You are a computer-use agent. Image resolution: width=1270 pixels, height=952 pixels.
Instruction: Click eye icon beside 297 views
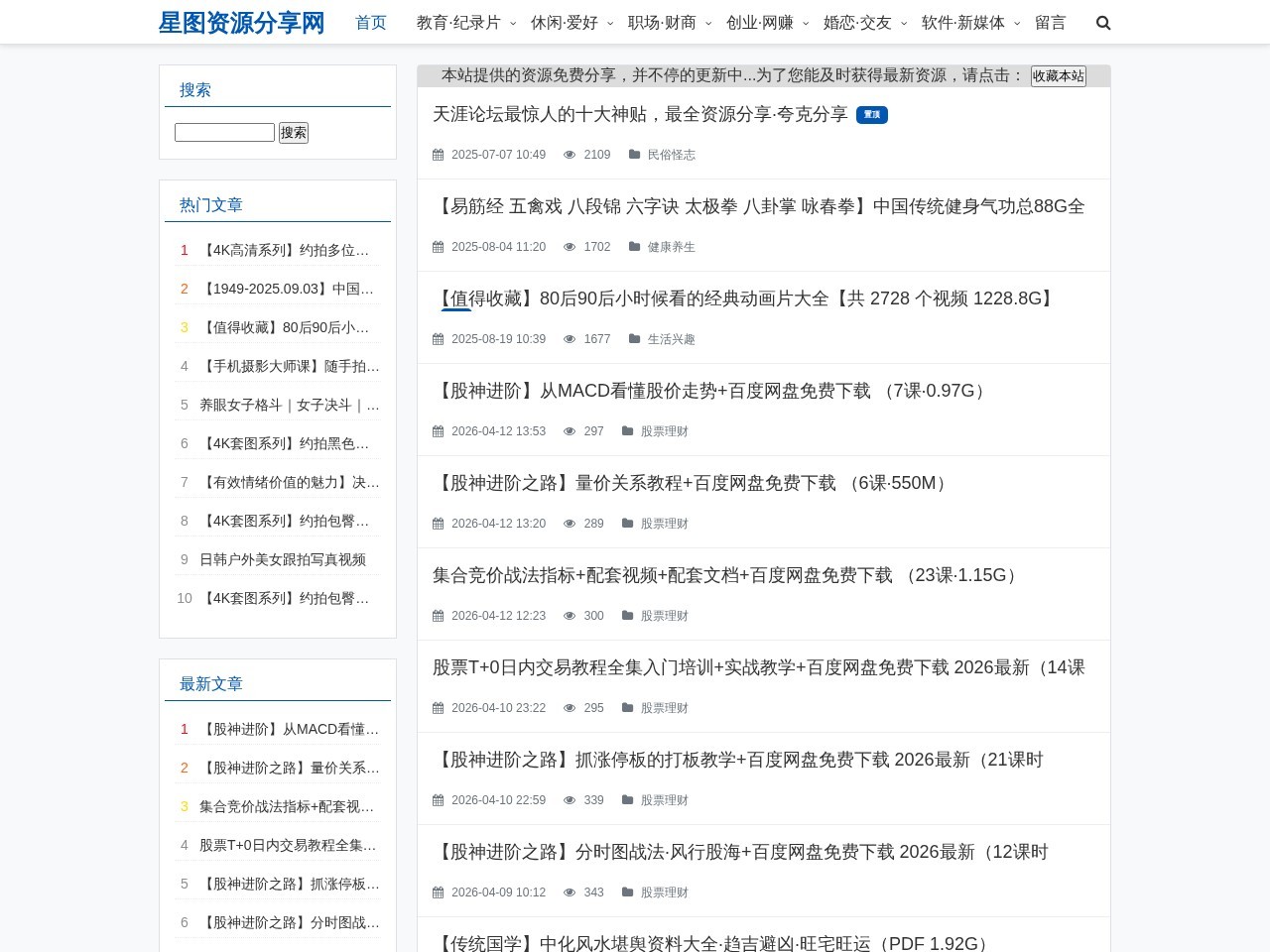(570, 431)
